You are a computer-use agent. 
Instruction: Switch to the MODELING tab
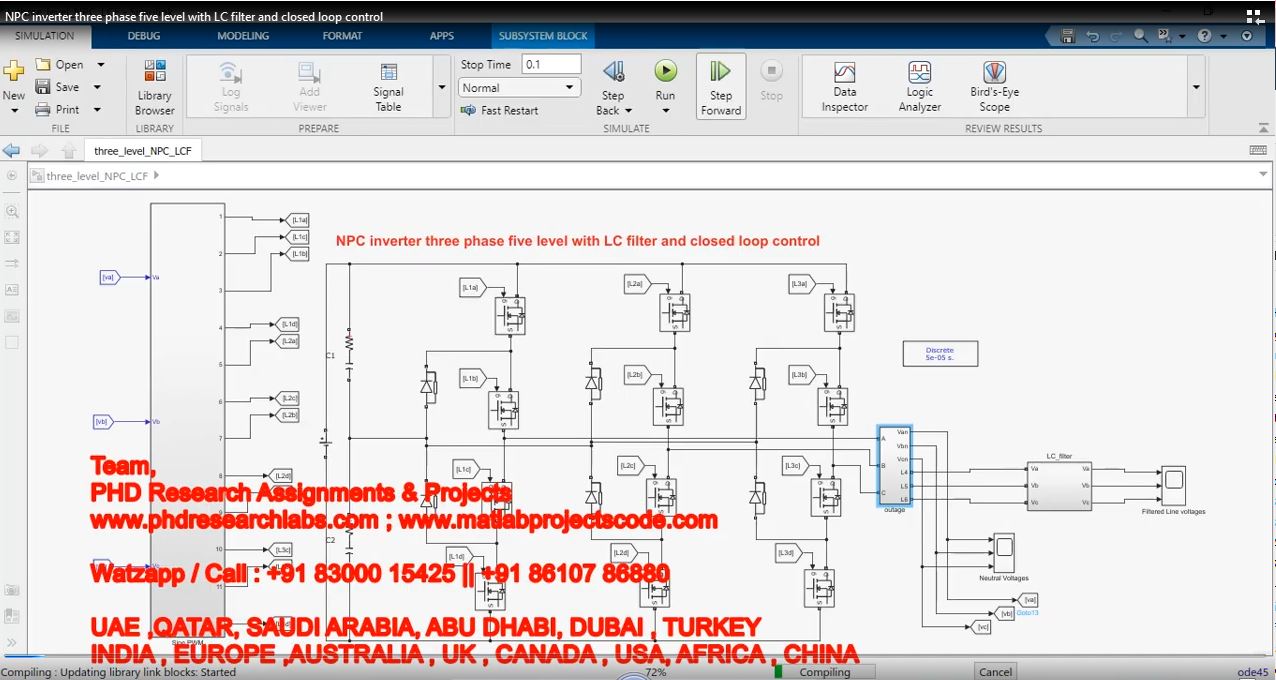click(243, 36)
